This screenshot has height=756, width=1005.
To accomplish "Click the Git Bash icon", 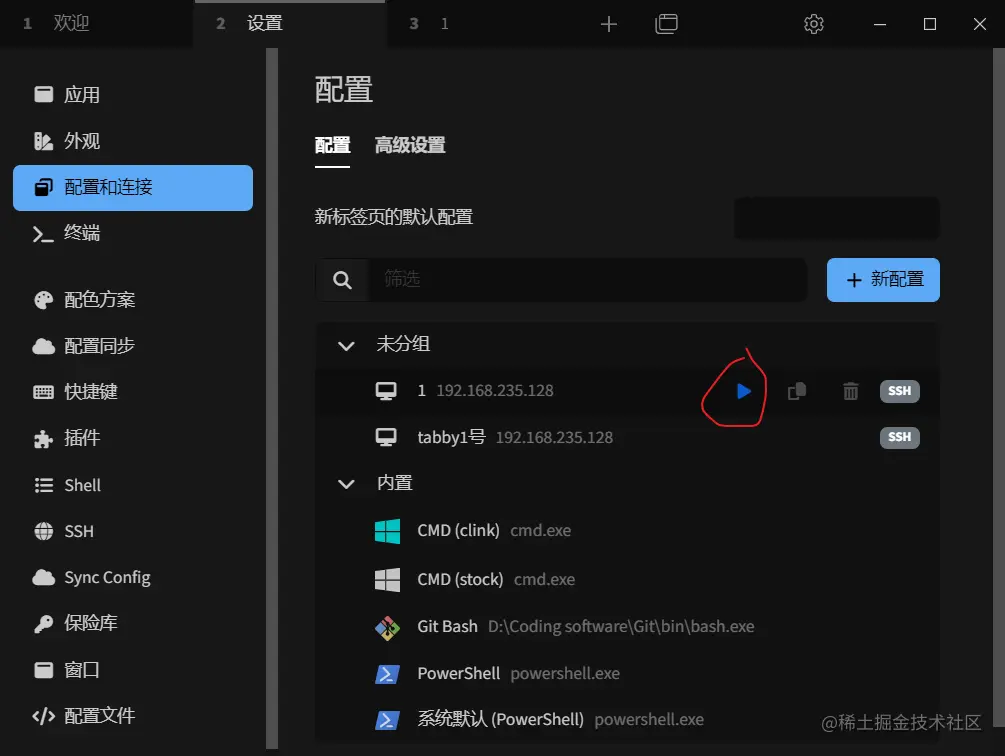I will [387, 628].
